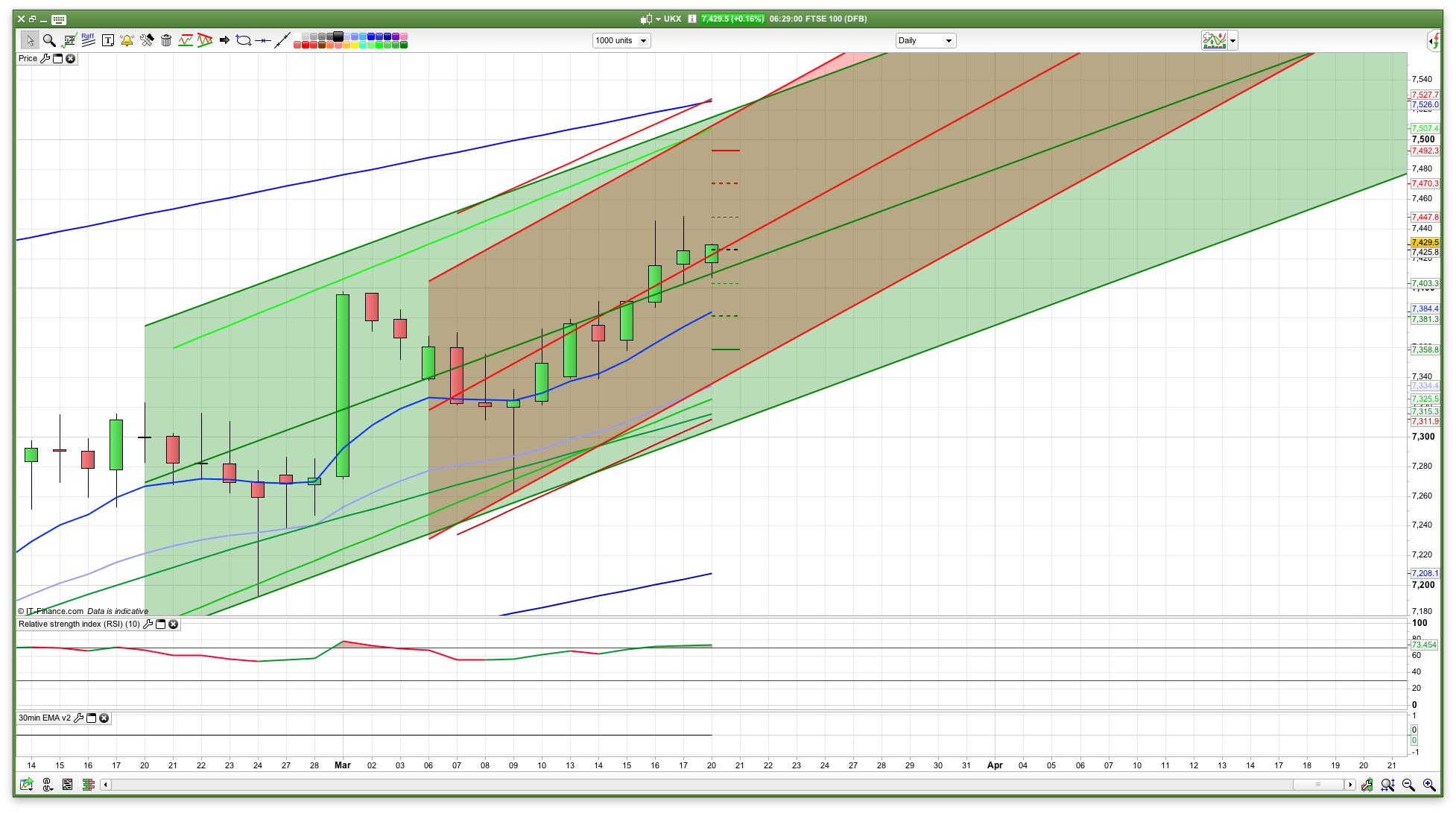Select the text annotation tool

107,40
